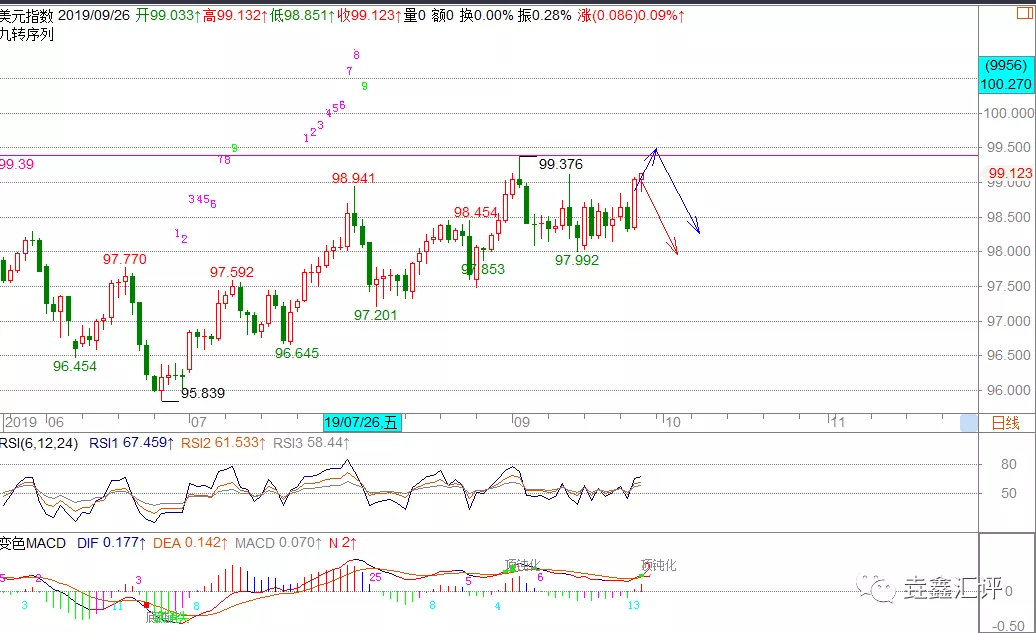
Task: Click the high value 高99.132
Action: click(x=235, y=15)
